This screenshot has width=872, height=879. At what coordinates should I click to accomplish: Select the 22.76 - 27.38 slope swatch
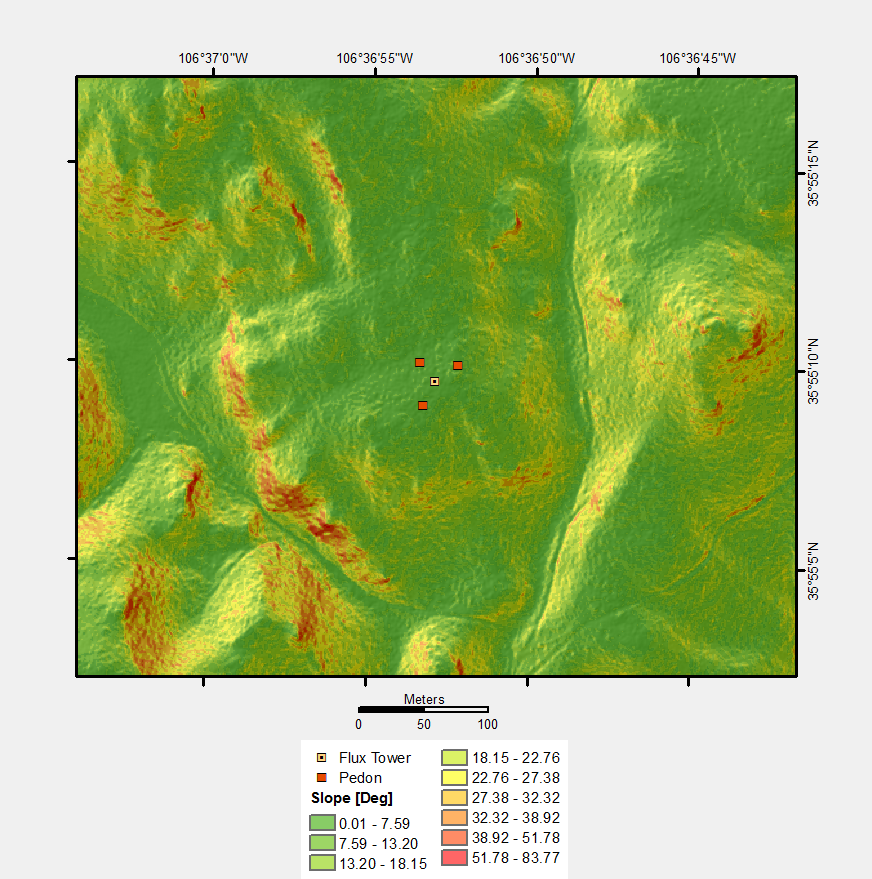[x=454, y=778]
